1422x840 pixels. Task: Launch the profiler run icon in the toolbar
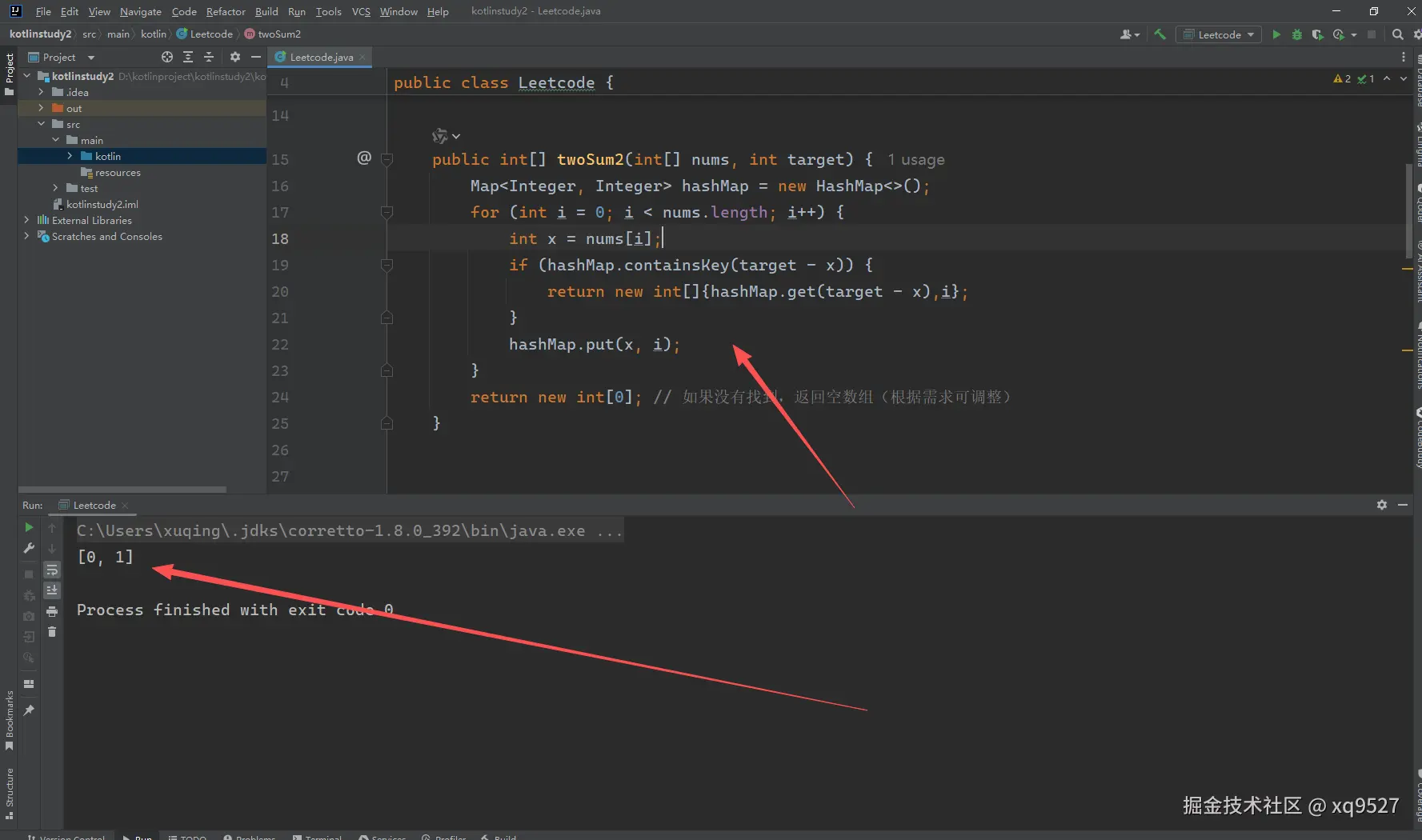click(1339, 34)
